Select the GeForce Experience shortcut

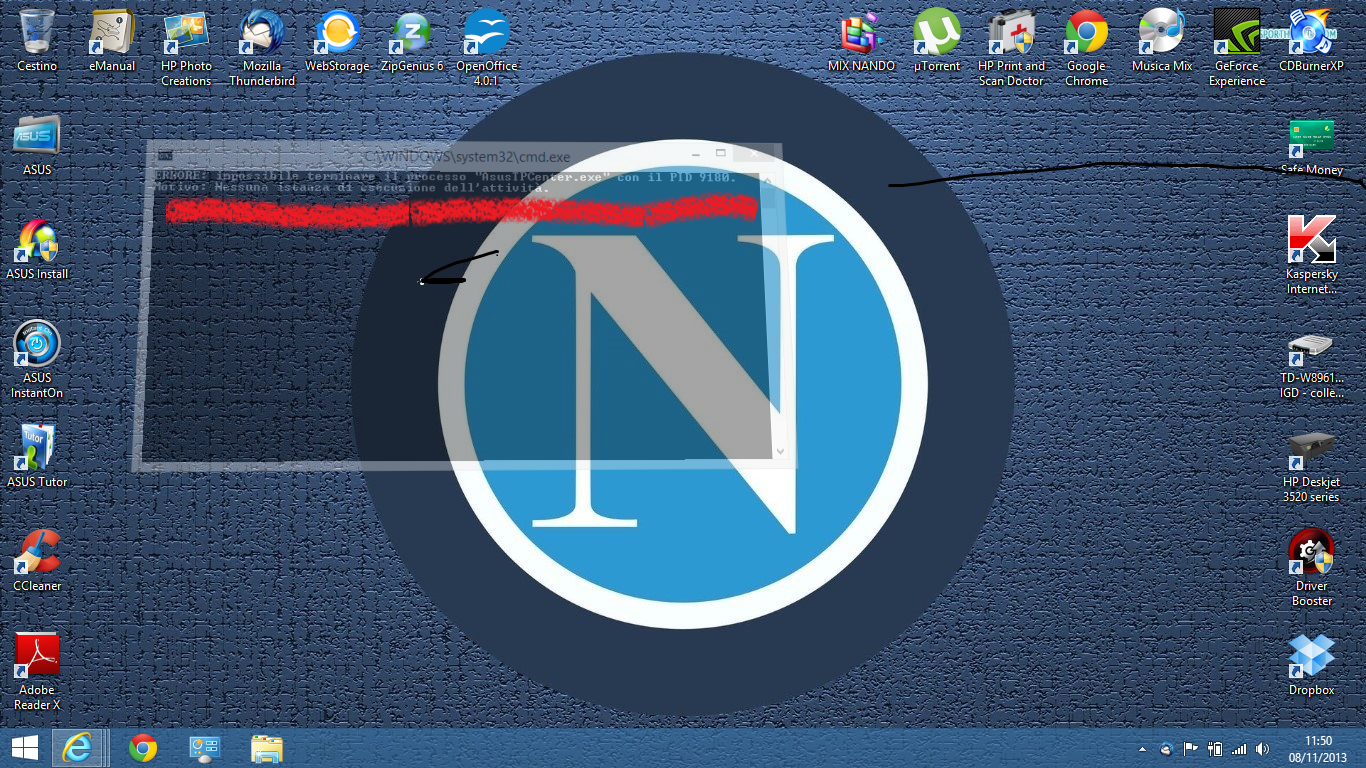point(1237,47)
